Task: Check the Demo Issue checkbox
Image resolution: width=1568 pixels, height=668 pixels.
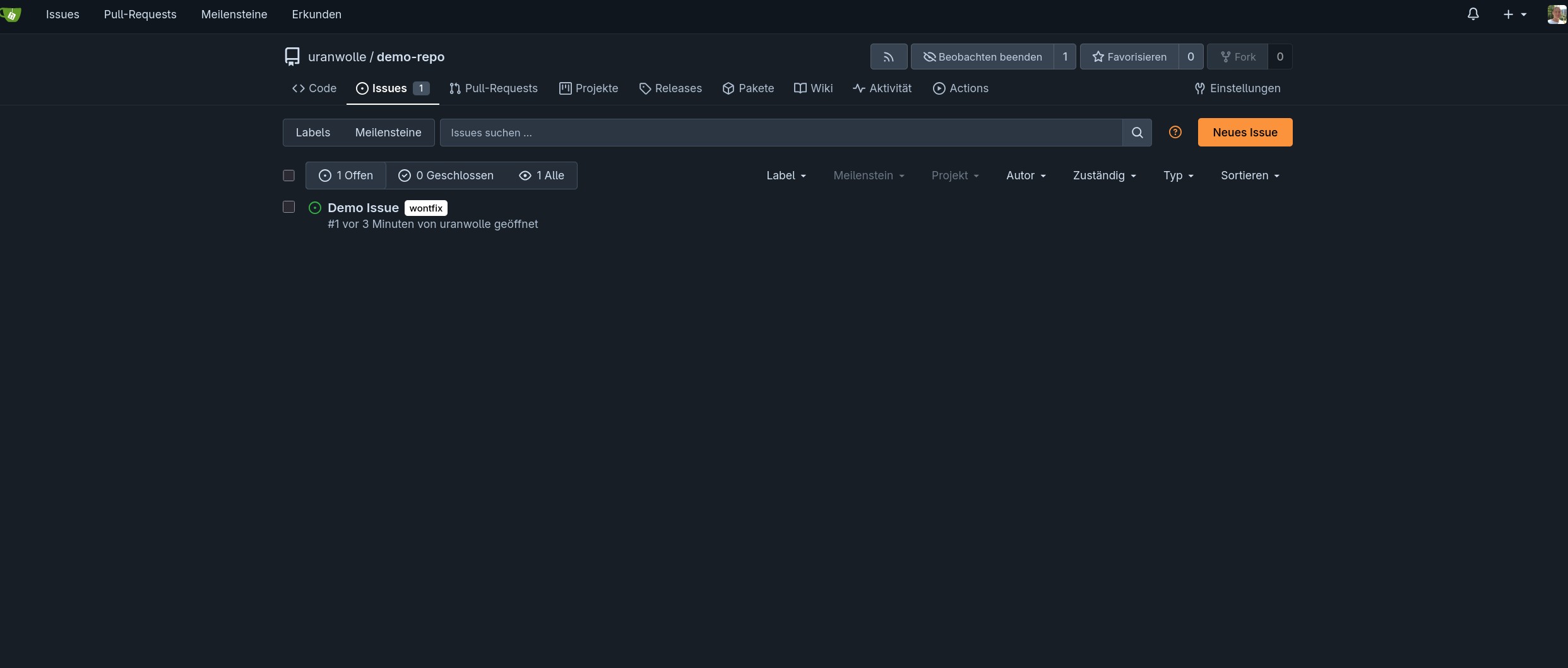Action: click(288, 207)
